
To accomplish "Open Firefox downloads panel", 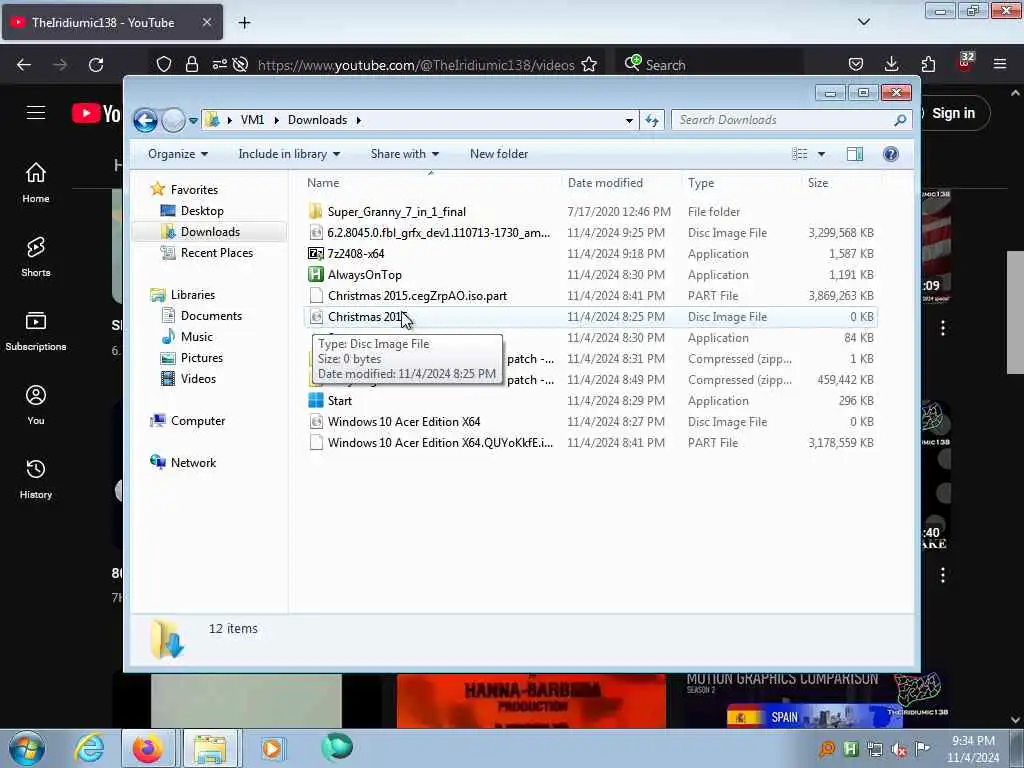I will point(891,64).
